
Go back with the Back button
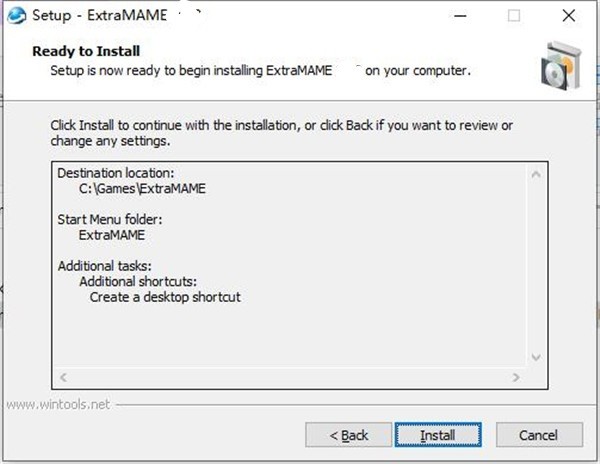point(348,435)
